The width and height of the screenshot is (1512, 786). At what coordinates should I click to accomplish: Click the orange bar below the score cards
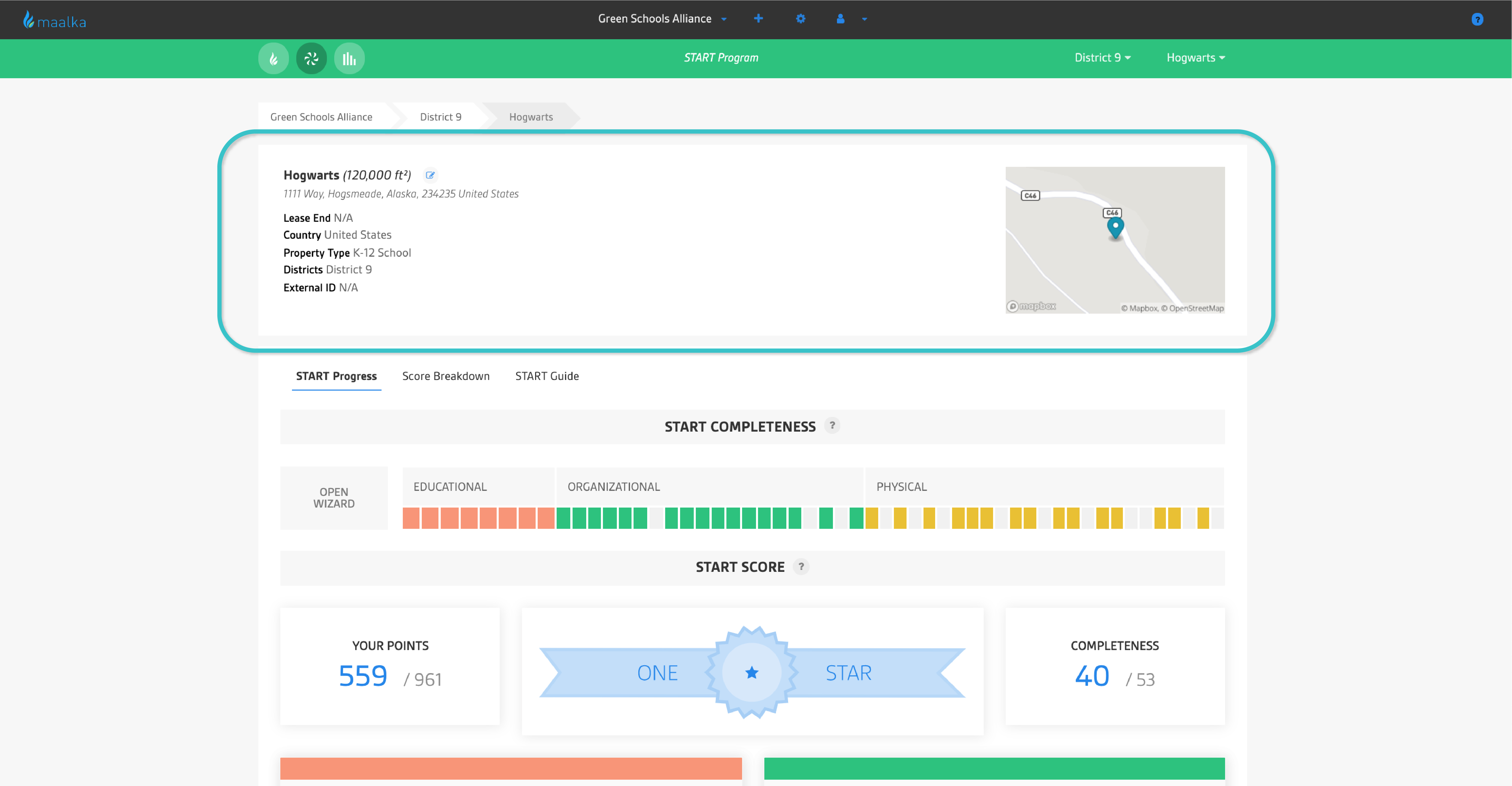point(511,768)
